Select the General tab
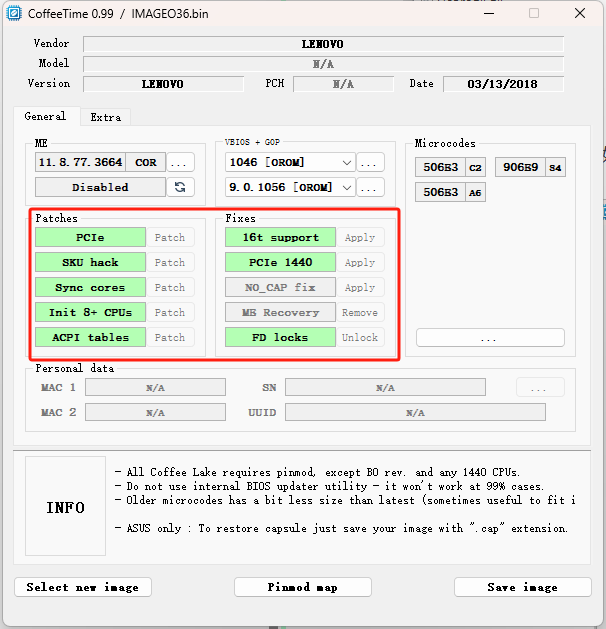This screenshot has width=606, height=629. pyautogui.click(x=45, y=116)
